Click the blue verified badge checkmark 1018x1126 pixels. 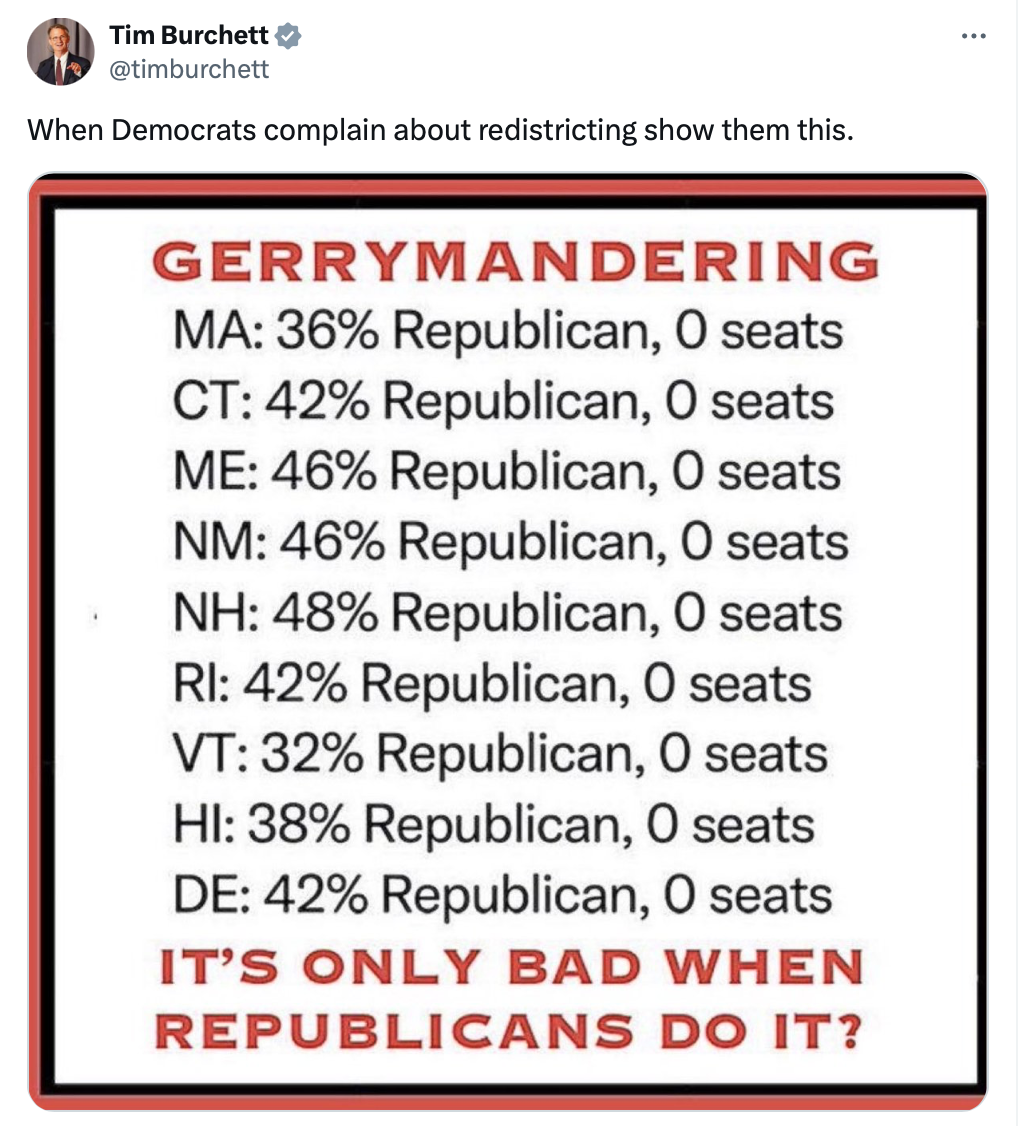click(x=289, y=36)
